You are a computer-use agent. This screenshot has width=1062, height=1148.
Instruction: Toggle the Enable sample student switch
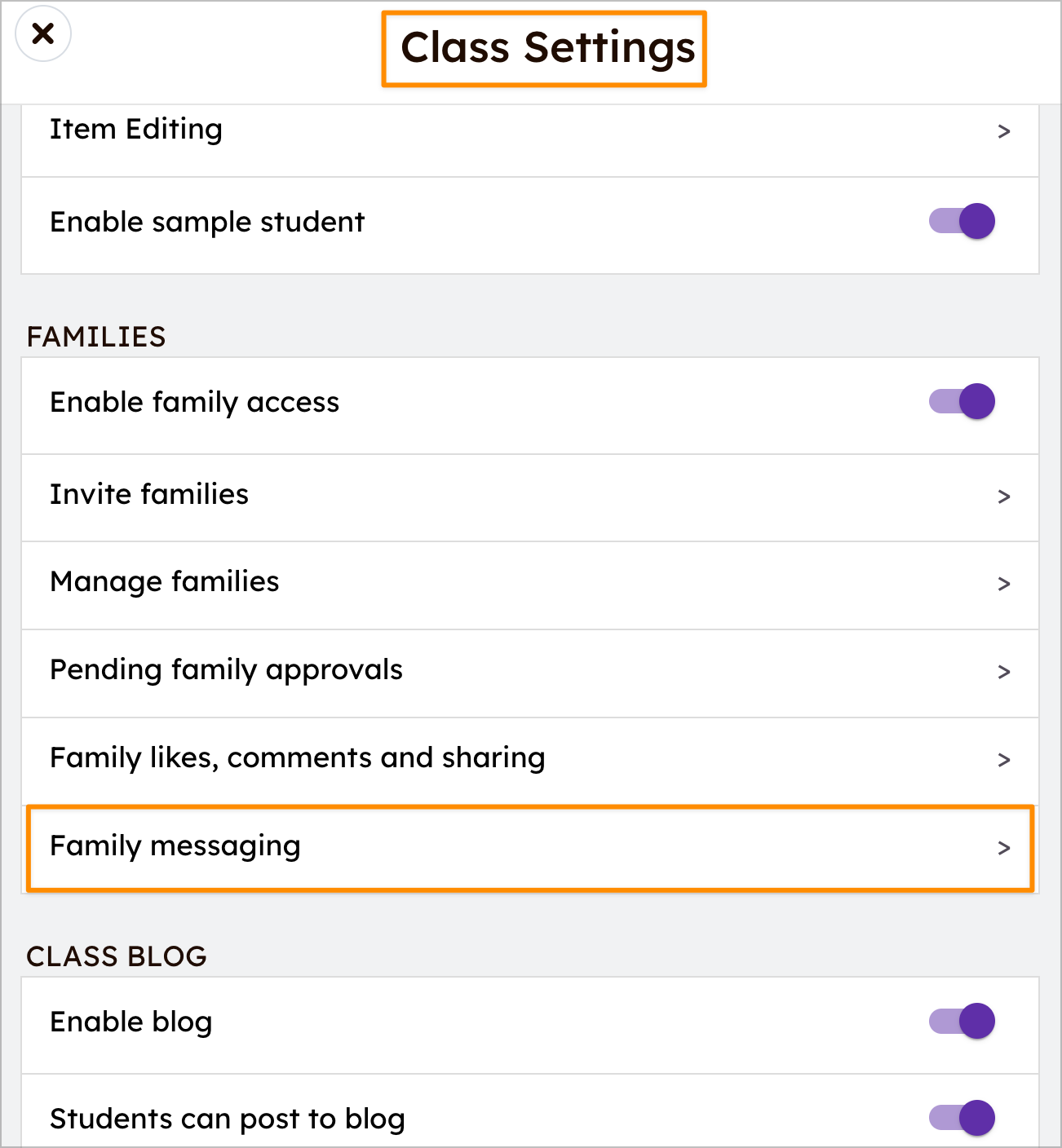pyautogui.click(x=962, y=221)
